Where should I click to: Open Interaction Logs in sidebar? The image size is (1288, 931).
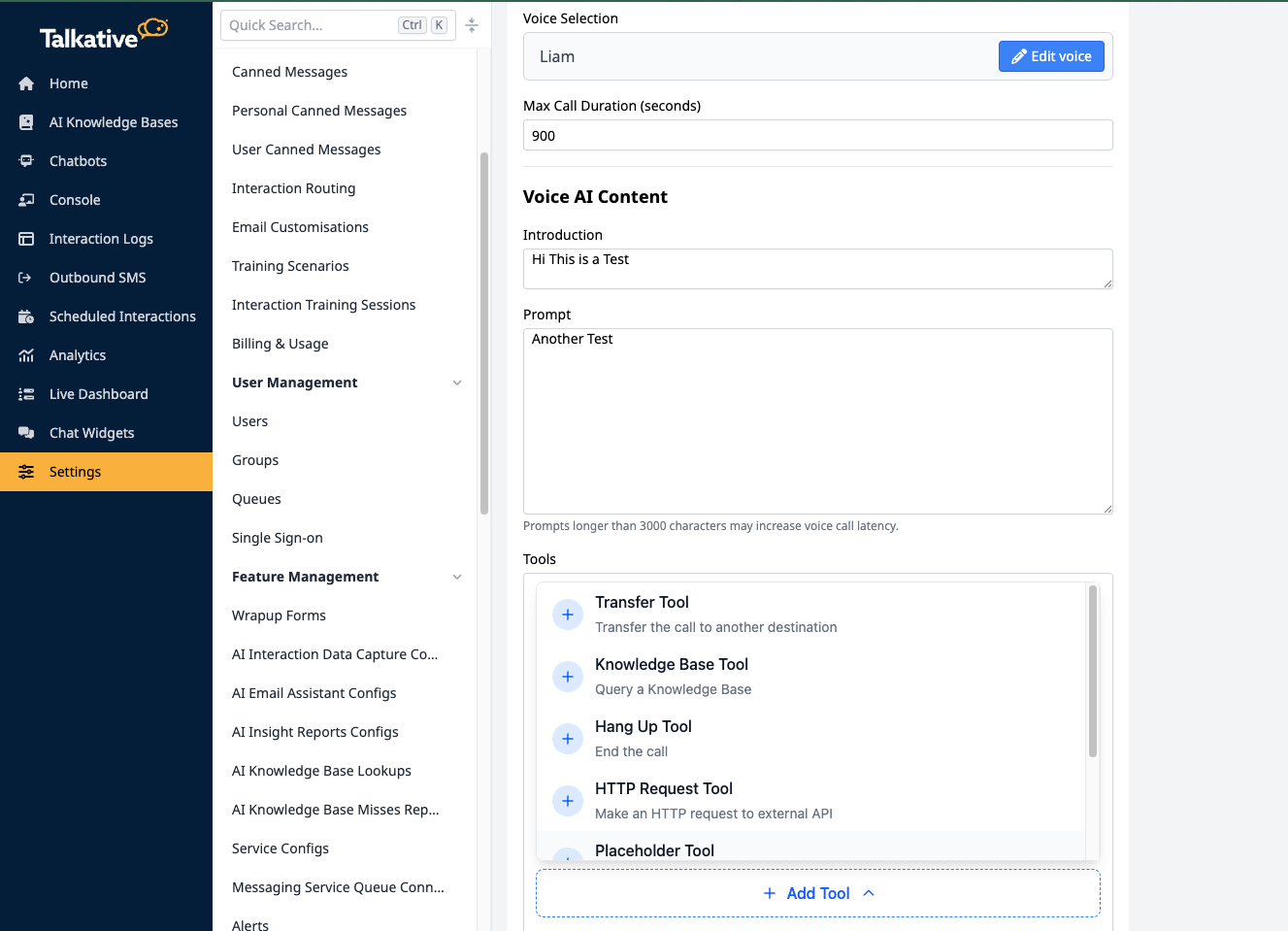[101, 239]
